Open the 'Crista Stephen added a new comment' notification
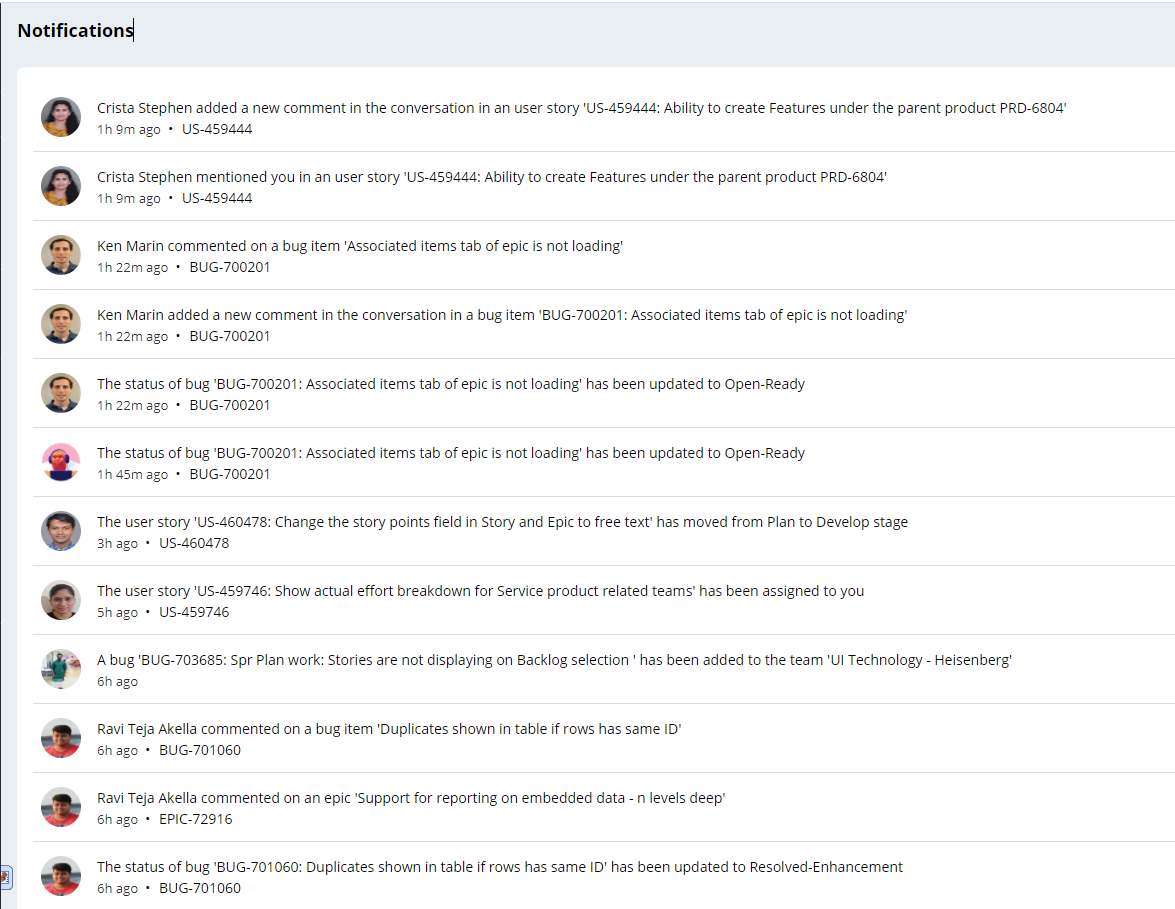The height and width of the screenshot is (909, 1175). [x=582, y=108]
